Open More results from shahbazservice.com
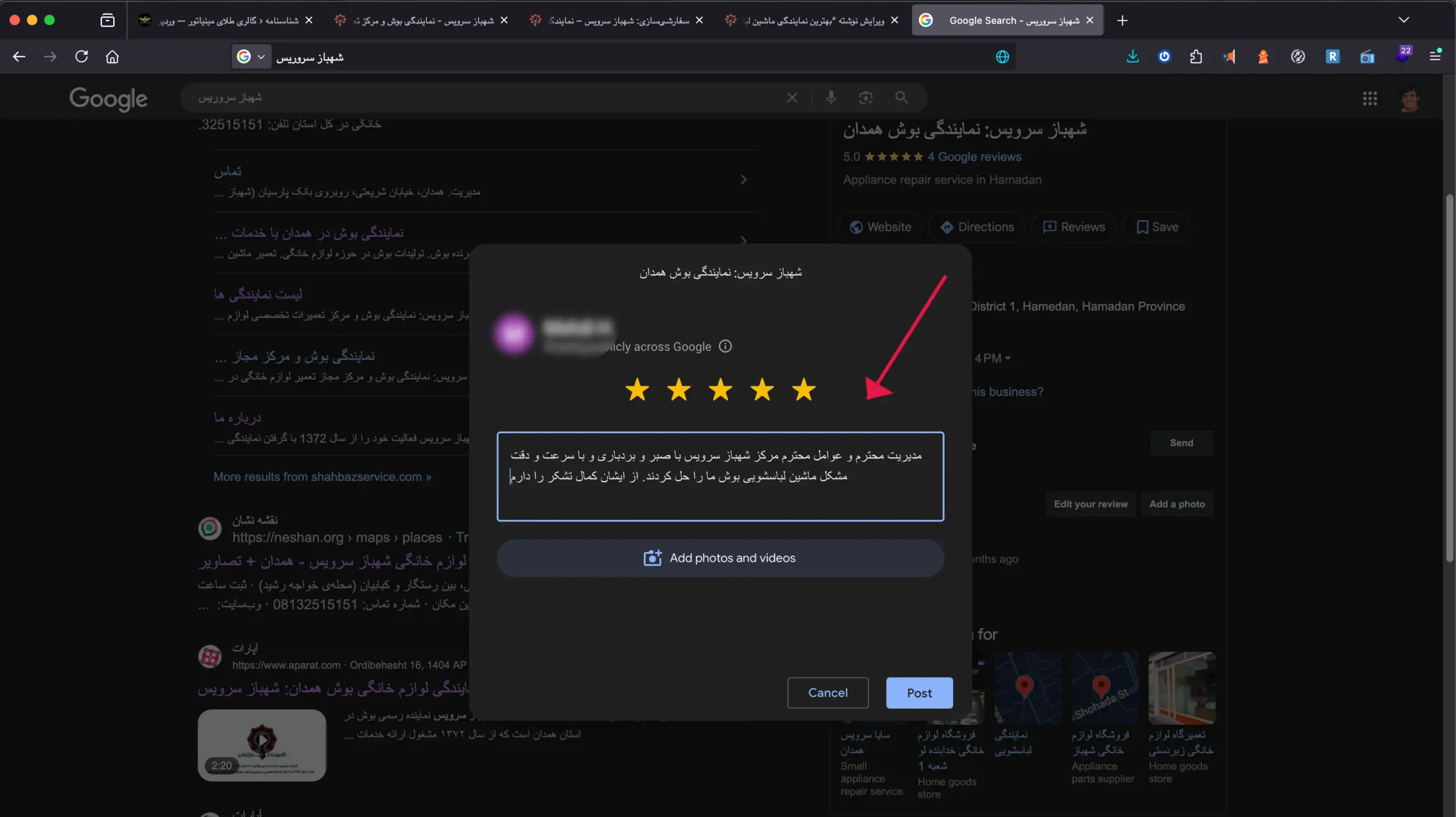 pyautogui.click(x=322, y=477)
